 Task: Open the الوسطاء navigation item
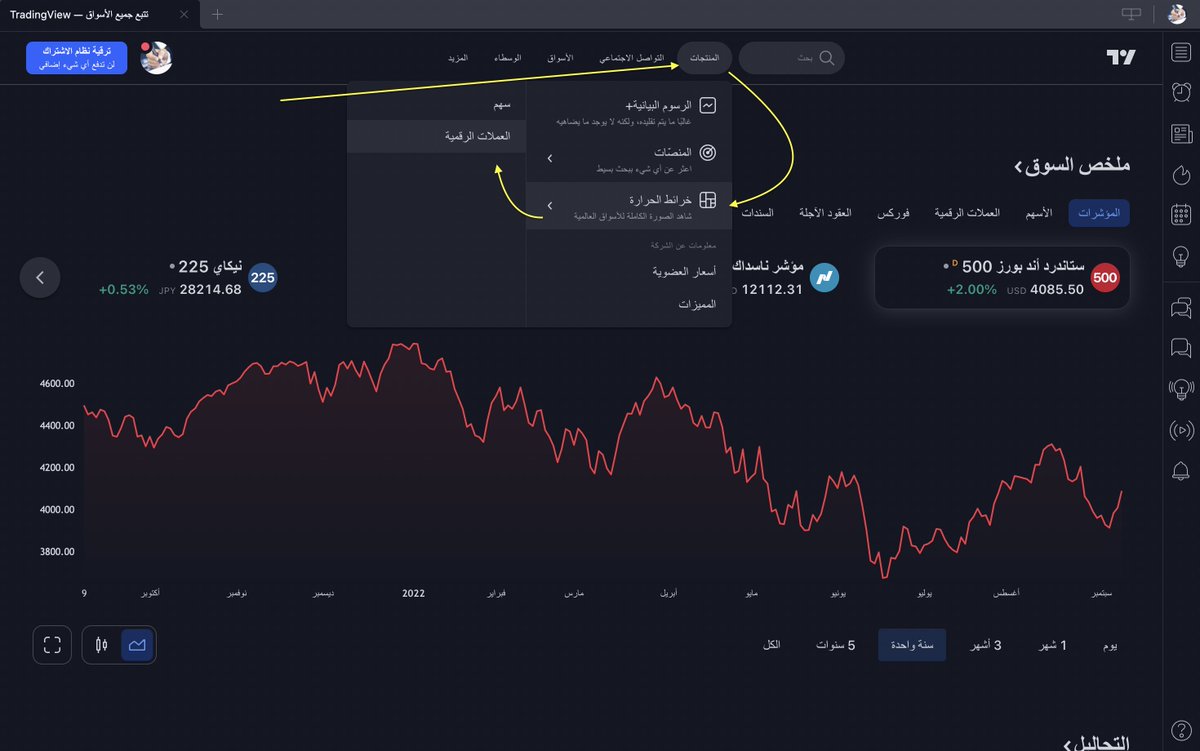click(507, 58)
